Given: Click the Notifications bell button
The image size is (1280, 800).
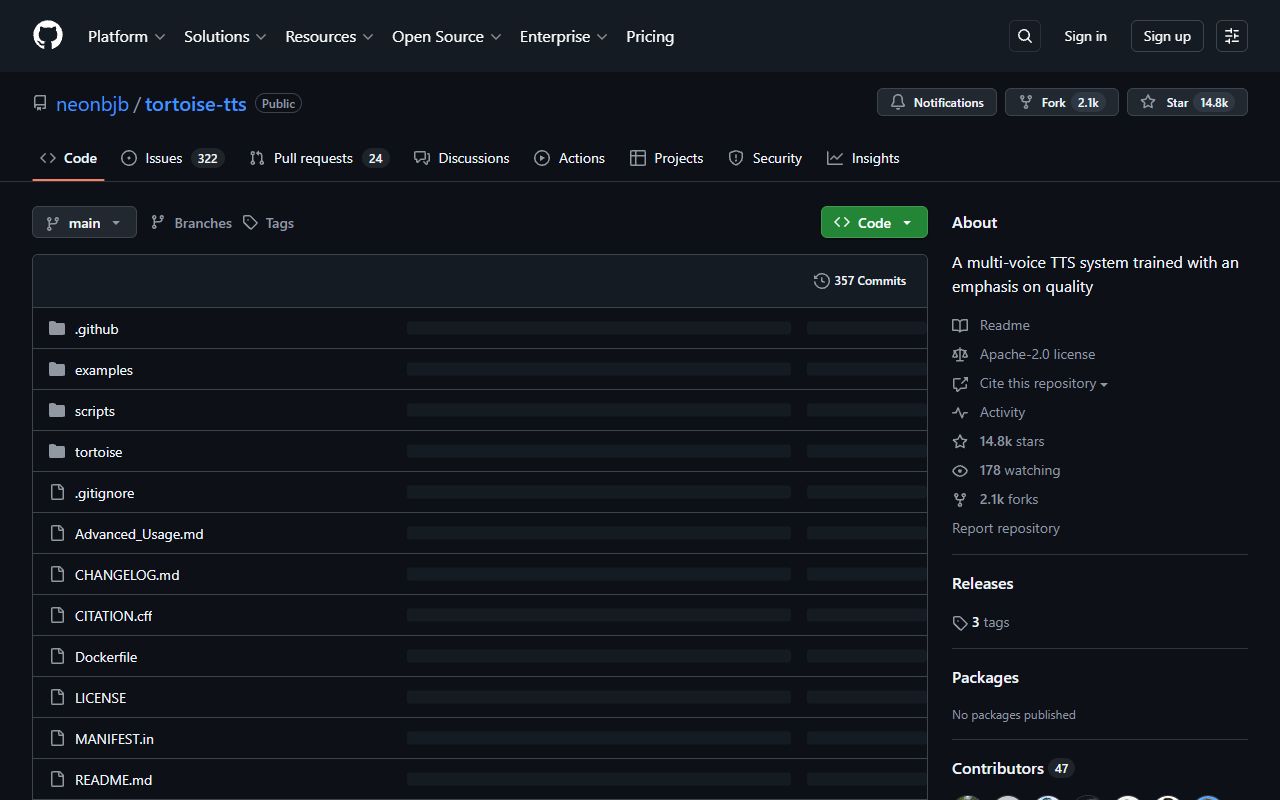Looking at the screenshot, I should pos(937,103).
